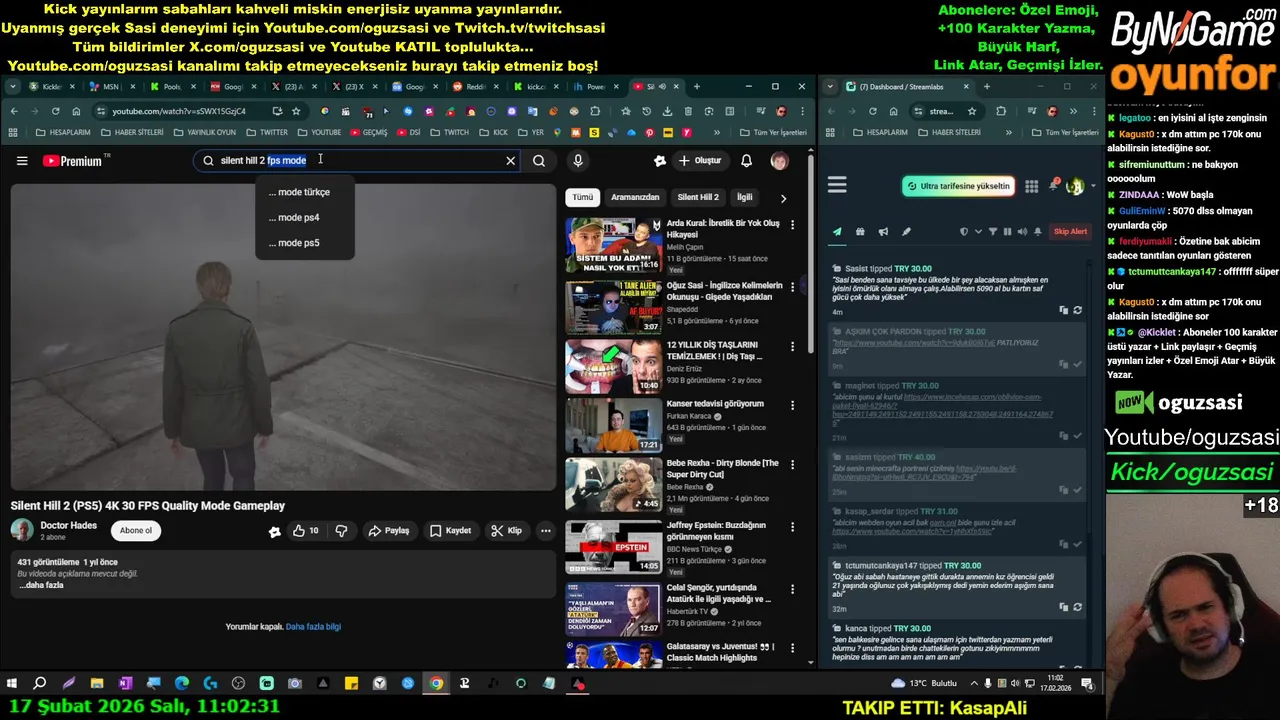Viewport: 1280px width, 720px height.
Task: Dislike the Silent Hill 2 video
Action: click(341, 531)
